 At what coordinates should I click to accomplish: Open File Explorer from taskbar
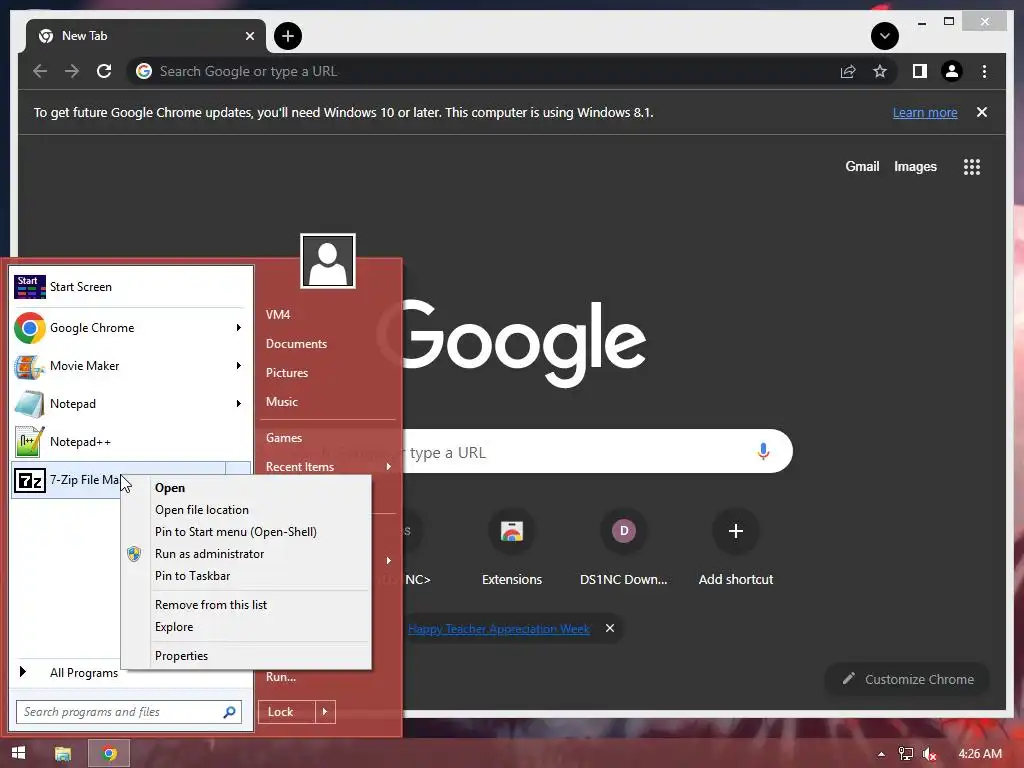[63, 754]
